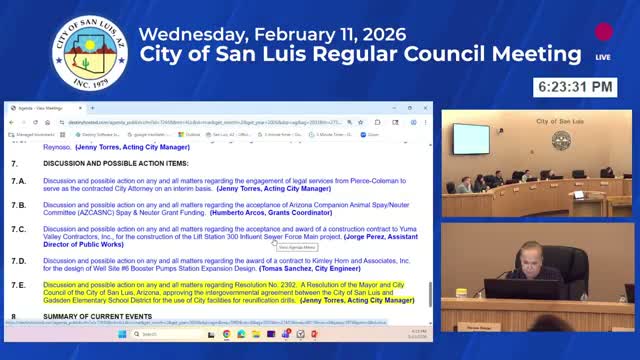The height and width of the screenshot is (360, 640).
Task: Open the zoom magnifier icon in address bar
Action: (350, 122)
